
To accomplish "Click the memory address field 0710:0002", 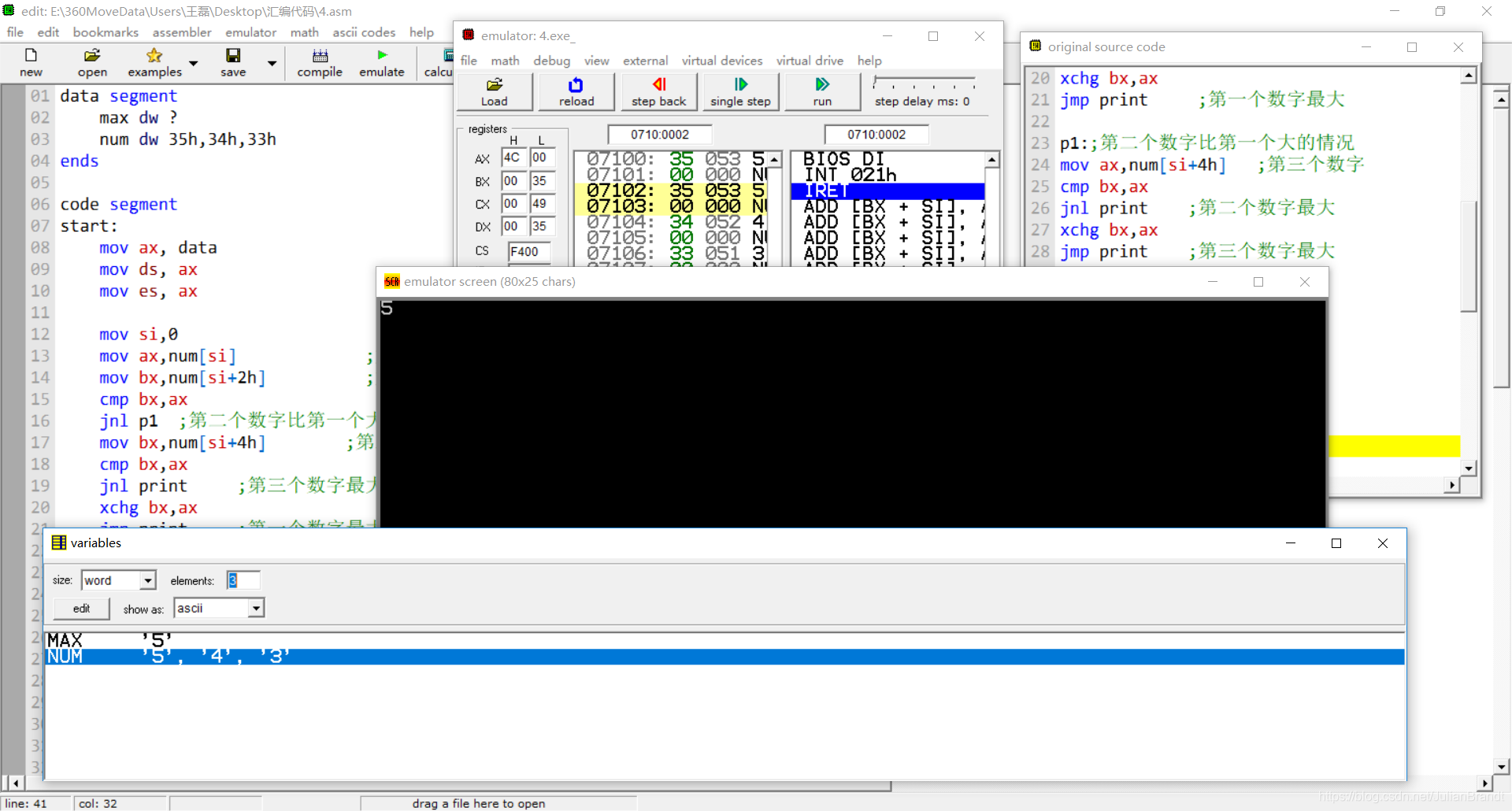I will click(660, 135).
